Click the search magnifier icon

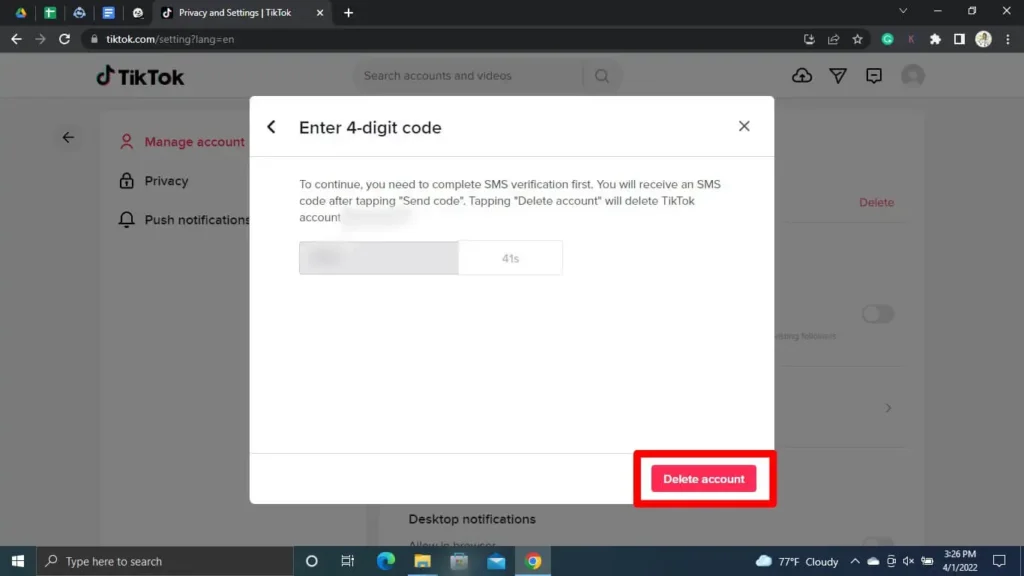click(x=601, y=76)
